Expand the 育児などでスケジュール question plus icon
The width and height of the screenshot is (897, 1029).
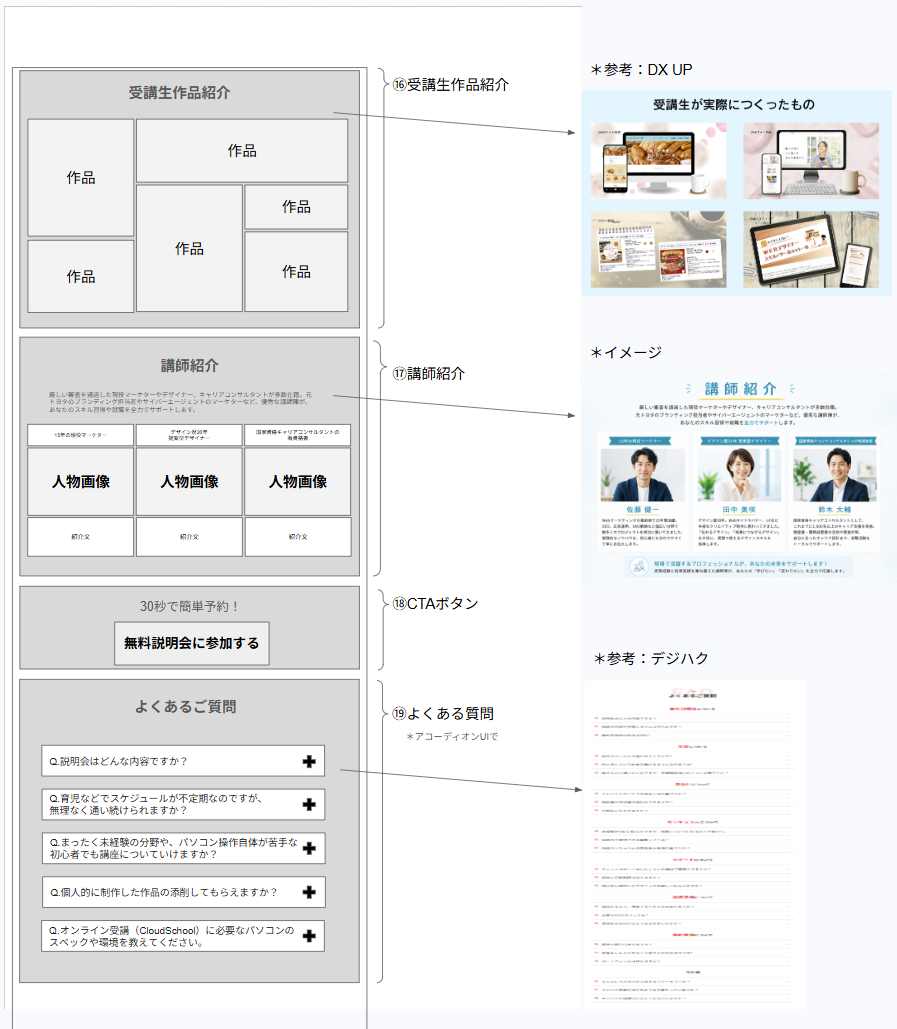pyautogui.click(x=309, y=805)
